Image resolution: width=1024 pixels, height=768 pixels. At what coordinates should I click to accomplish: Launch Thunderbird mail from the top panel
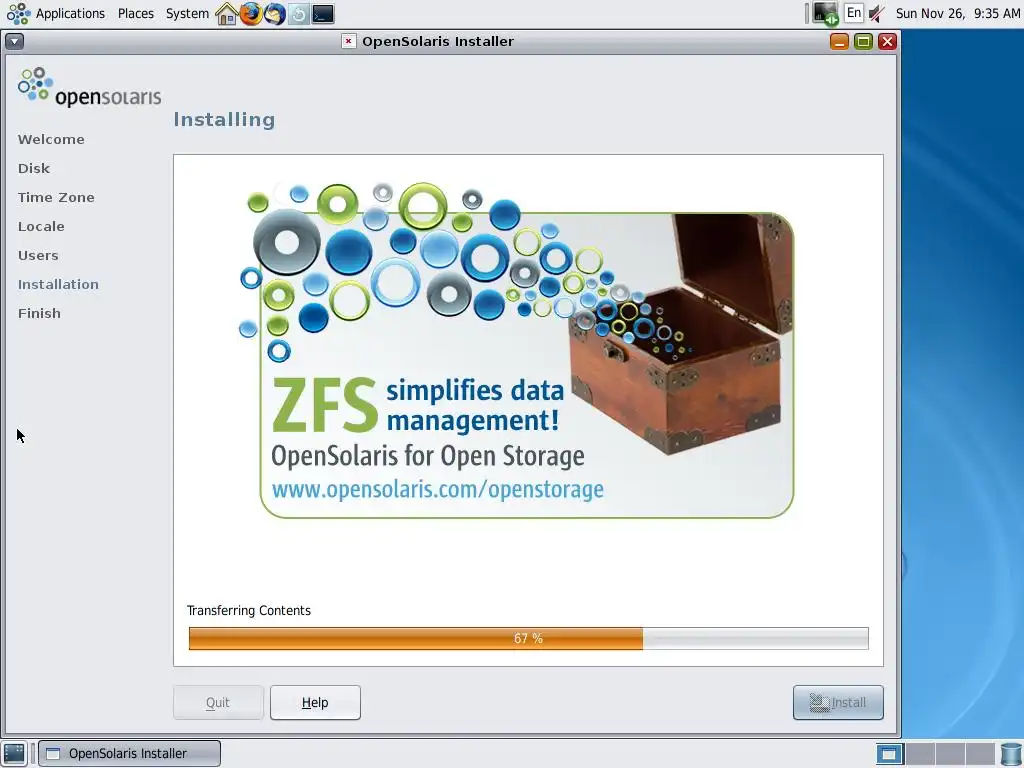pyautogui.click(x=275, y=14)
